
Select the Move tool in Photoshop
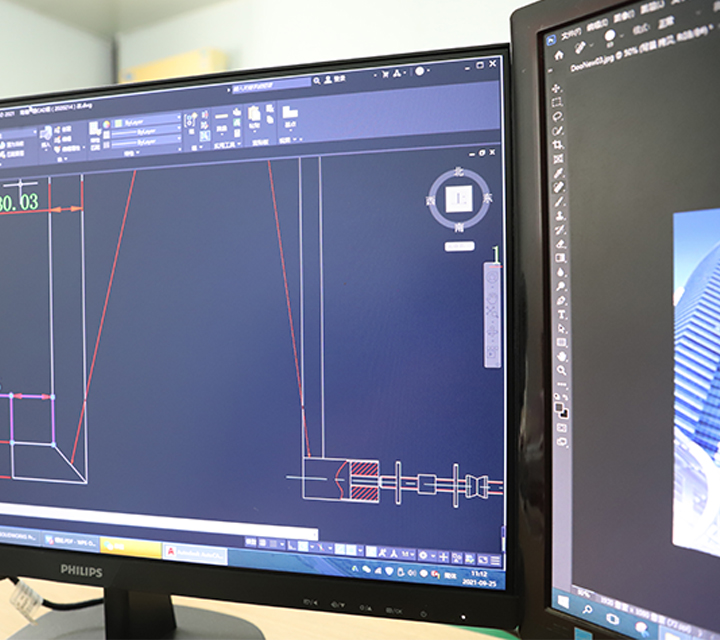click(x=556, y=87)
